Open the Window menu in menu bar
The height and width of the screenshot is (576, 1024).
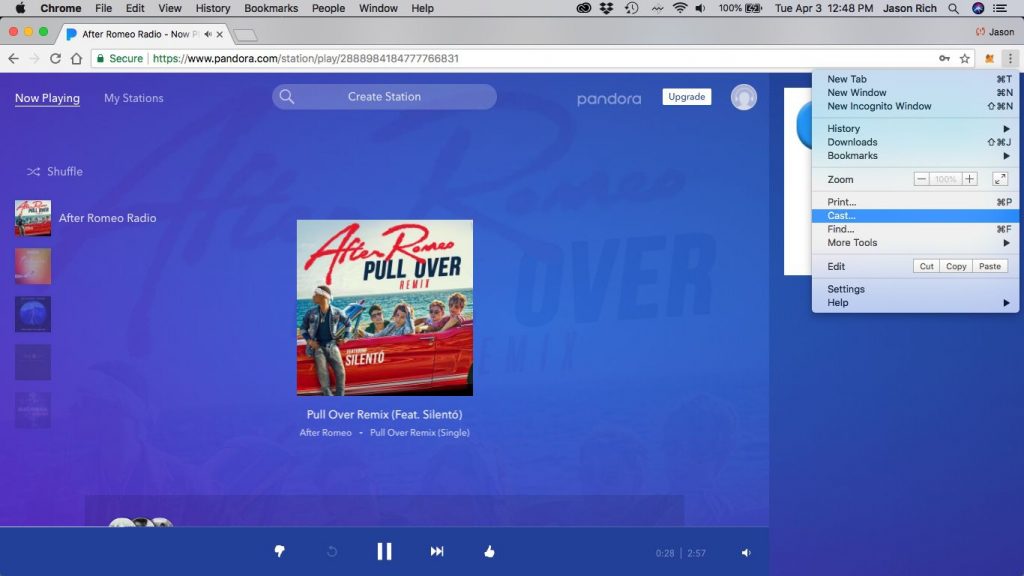coord(378,8)
